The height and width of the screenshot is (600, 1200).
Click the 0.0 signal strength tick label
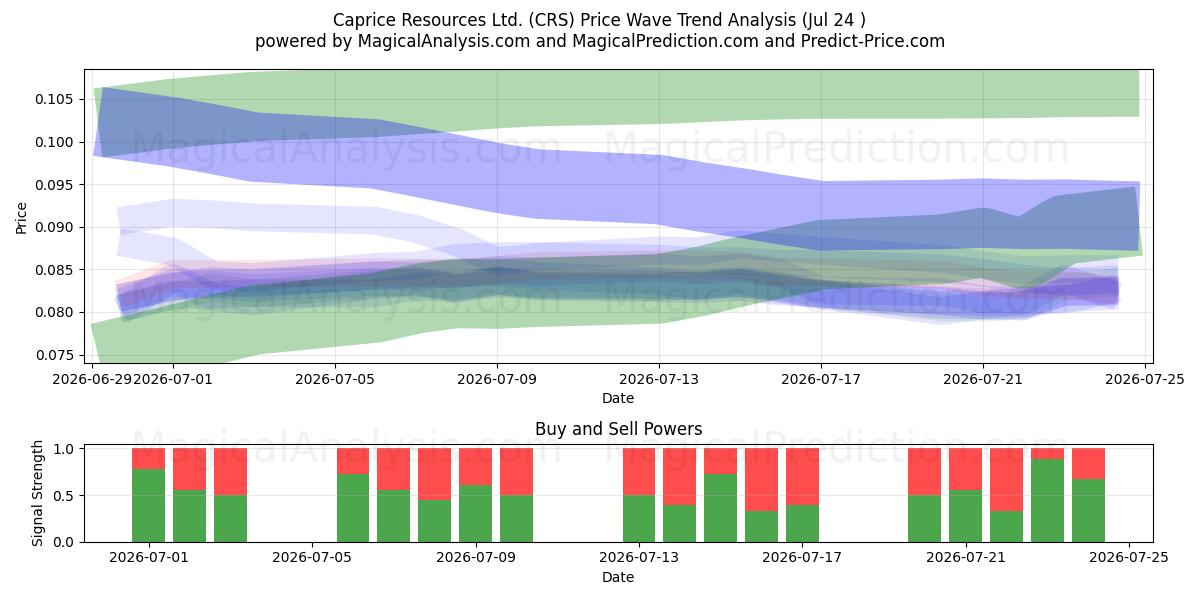click(66, 542)
